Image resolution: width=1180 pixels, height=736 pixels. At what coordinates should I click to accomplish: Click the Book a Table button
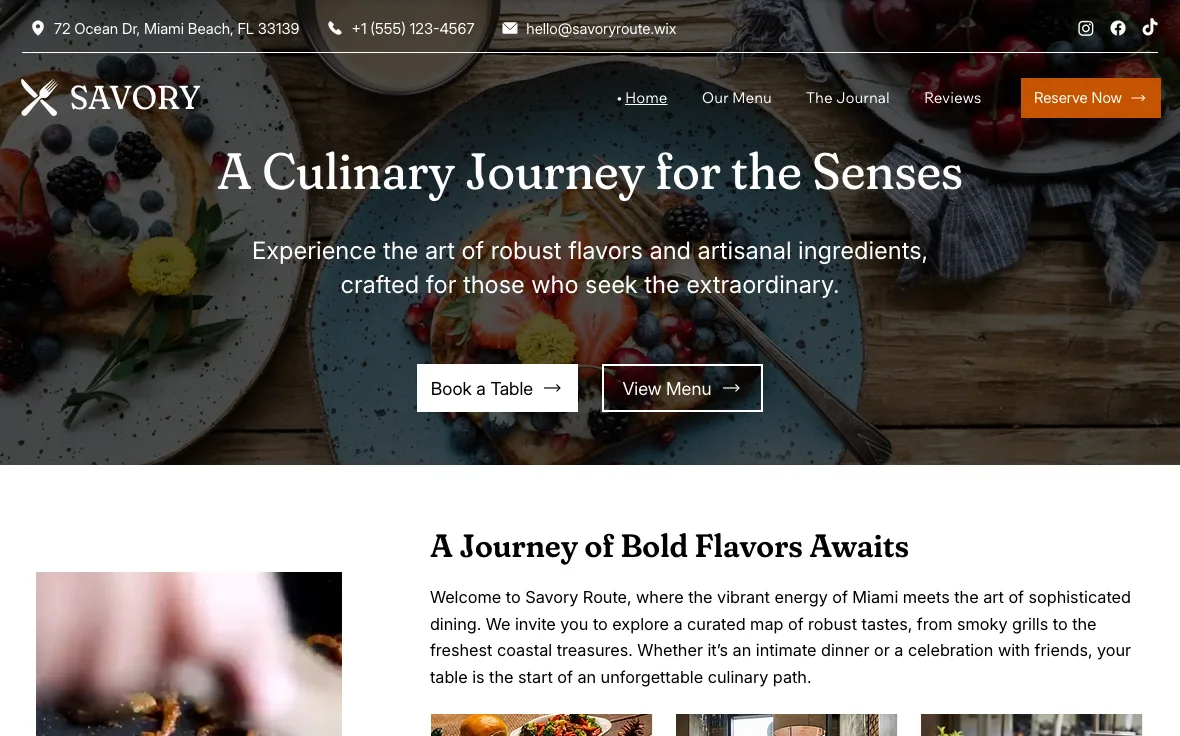(497, 388)
